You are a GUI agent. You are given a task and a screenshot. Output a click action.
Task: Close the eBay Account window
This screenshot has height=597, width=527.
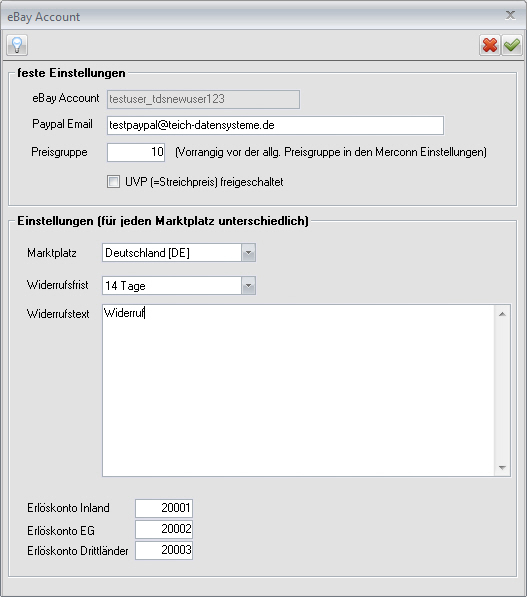pyautogui.click(x=510, y=15)
